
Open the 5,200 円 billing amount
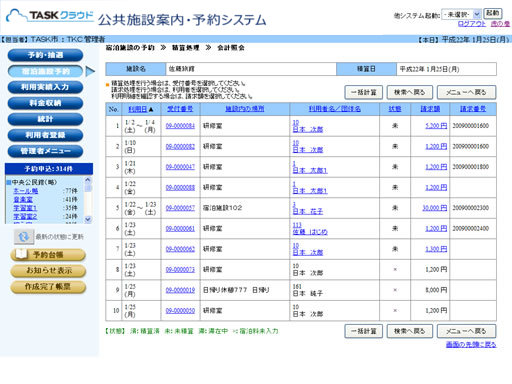(x=436, y=126)
